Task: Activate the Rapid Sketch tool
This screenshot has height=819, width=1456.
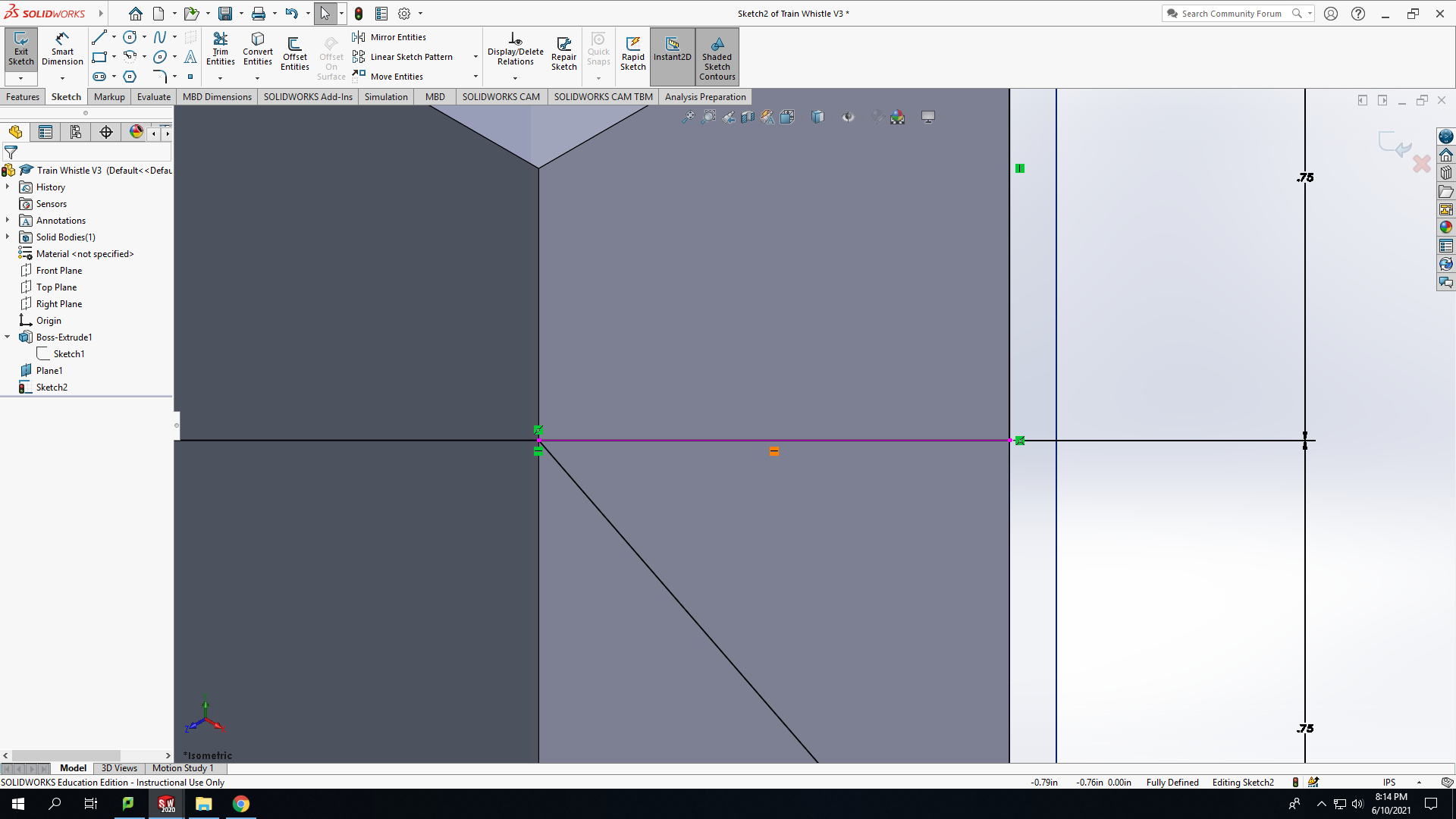Action: tap(632, 54)
